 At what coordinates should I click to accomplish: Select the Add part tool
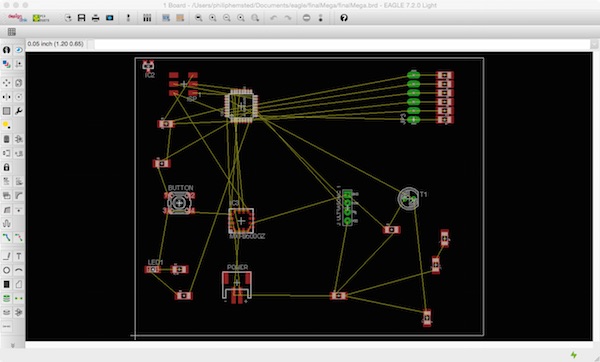coord(18,139)
